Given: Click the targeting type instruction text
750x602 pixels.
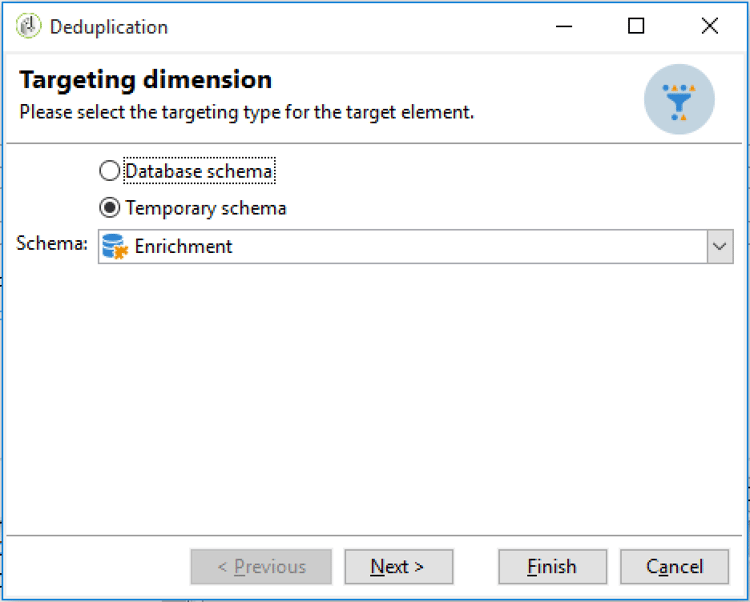Looking at the screenshot, I should point(247,112).
